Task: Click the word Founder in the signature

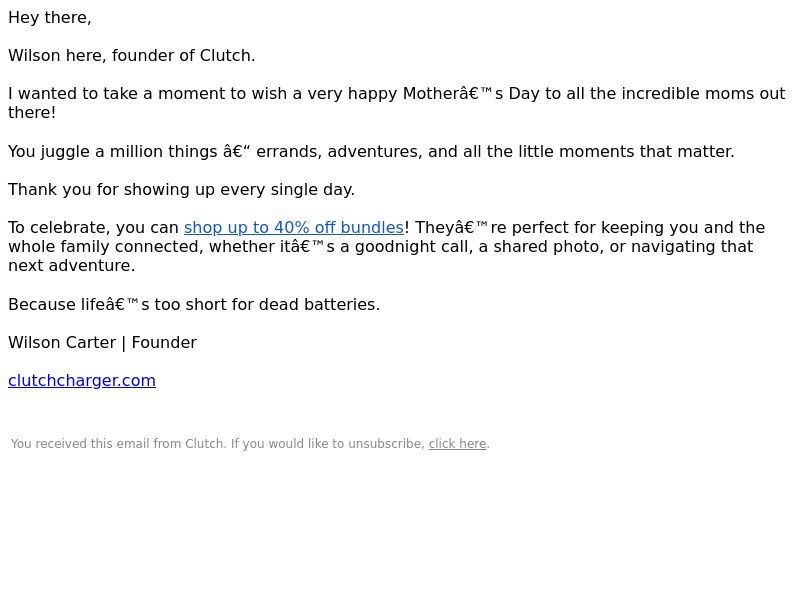Action: click(x=164, y=343)
